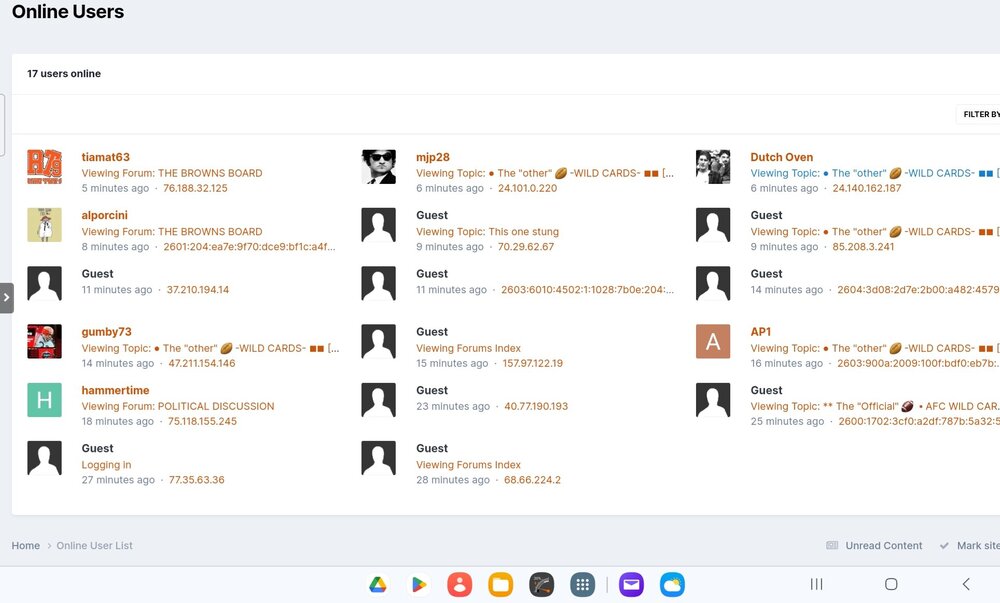Expand the collapsed side panel arrow
The height and width of the screenshot is (603, 1000).
pos(6,298)
